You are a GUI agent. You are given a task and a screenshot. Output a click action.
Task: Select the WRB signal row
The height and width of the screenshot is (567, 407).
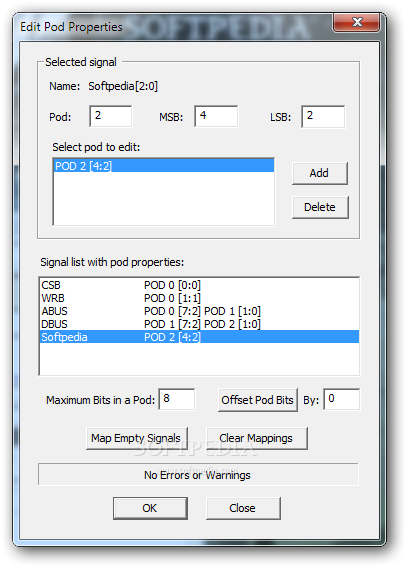point(199,298)
